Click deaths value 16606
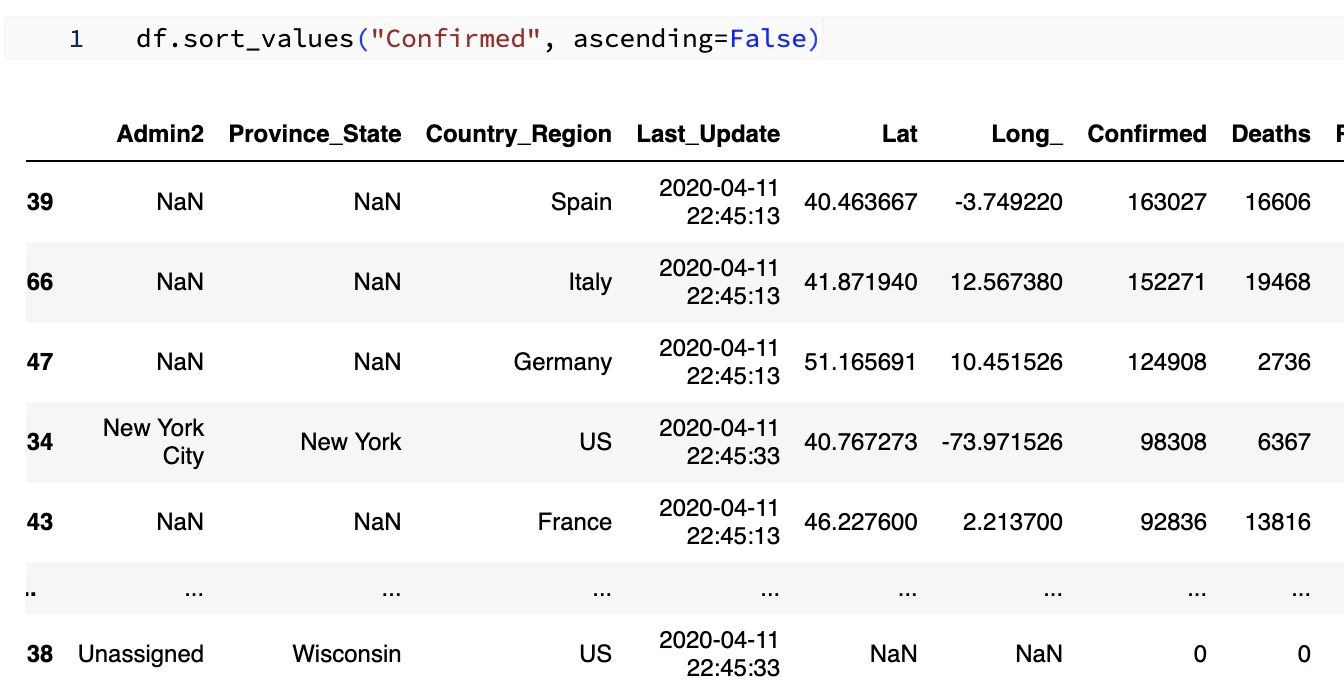Image resolution: width=1344 pixels, height=686 pixels. 1278,202
